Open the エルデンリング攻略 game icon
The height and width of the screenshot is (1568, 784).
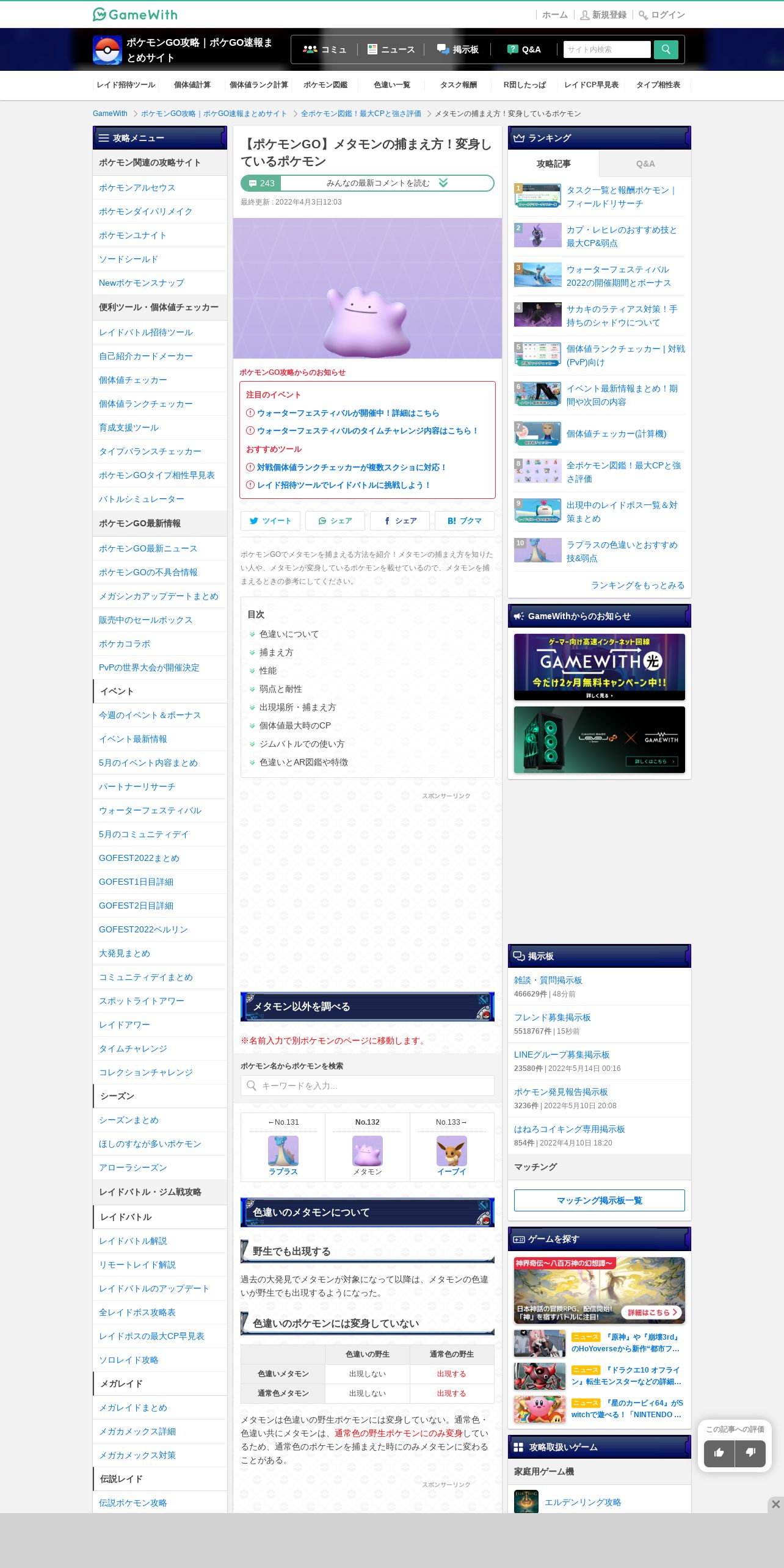click(x=526, y=1501)
